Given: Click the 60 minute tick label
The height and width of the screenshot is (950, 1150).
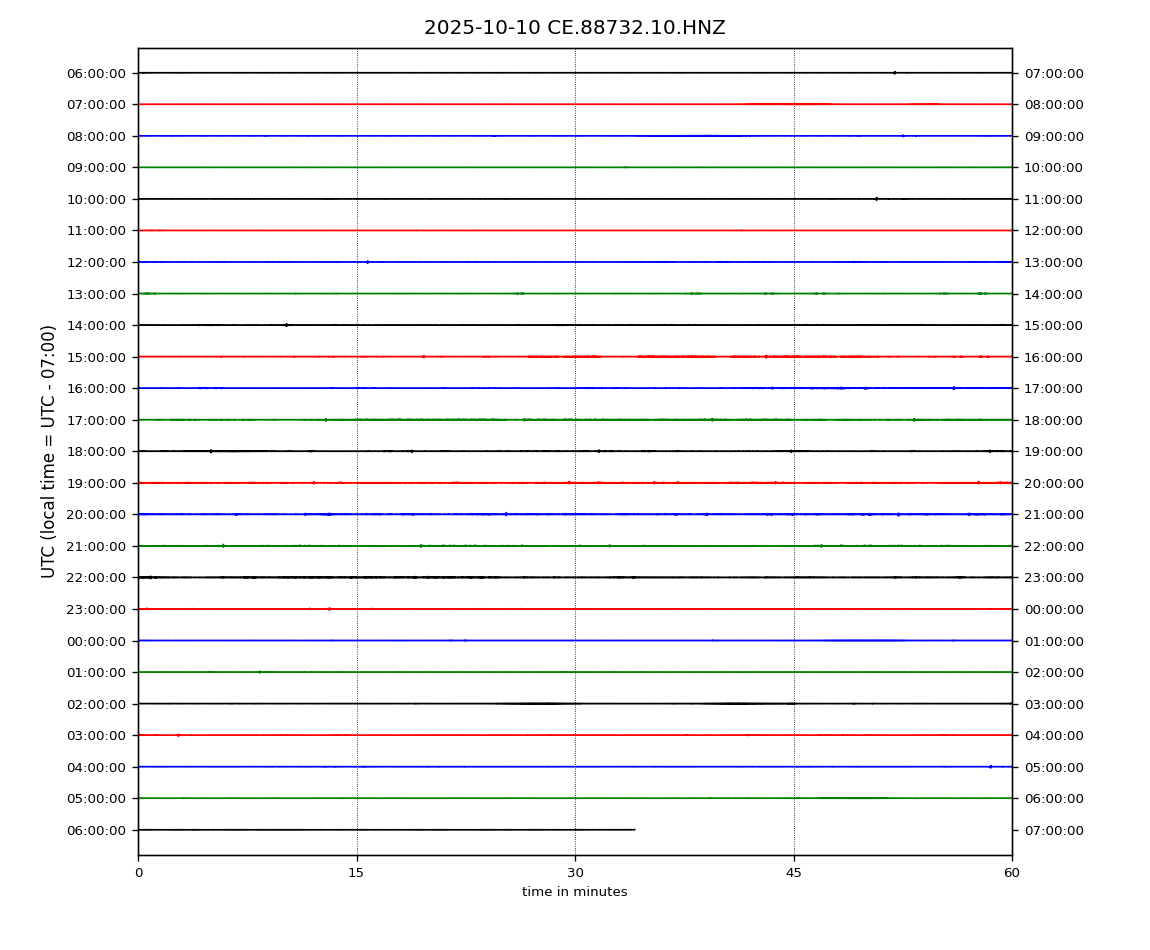Looking at the screenshot, I should point(1012,873).
